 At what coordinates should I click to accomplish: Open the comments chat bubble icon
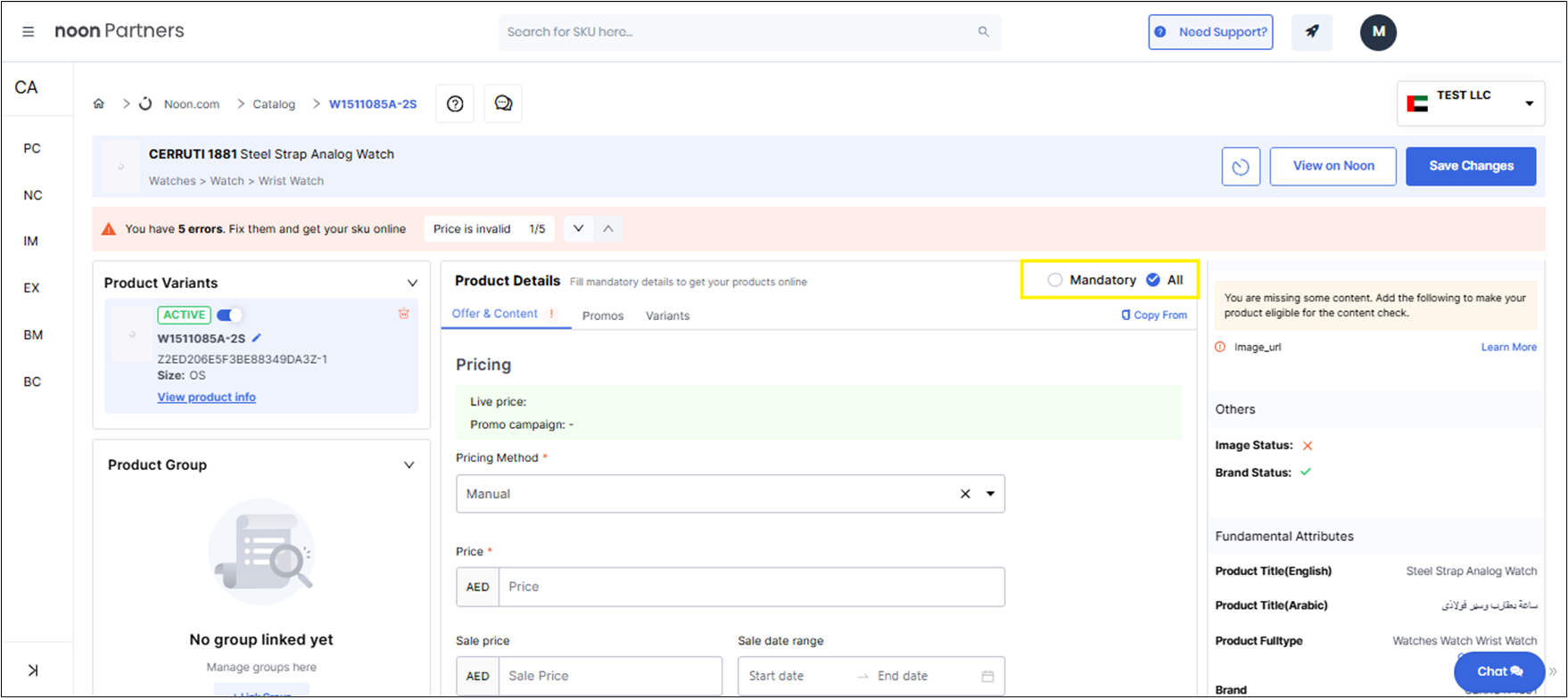tap(503, 104)
